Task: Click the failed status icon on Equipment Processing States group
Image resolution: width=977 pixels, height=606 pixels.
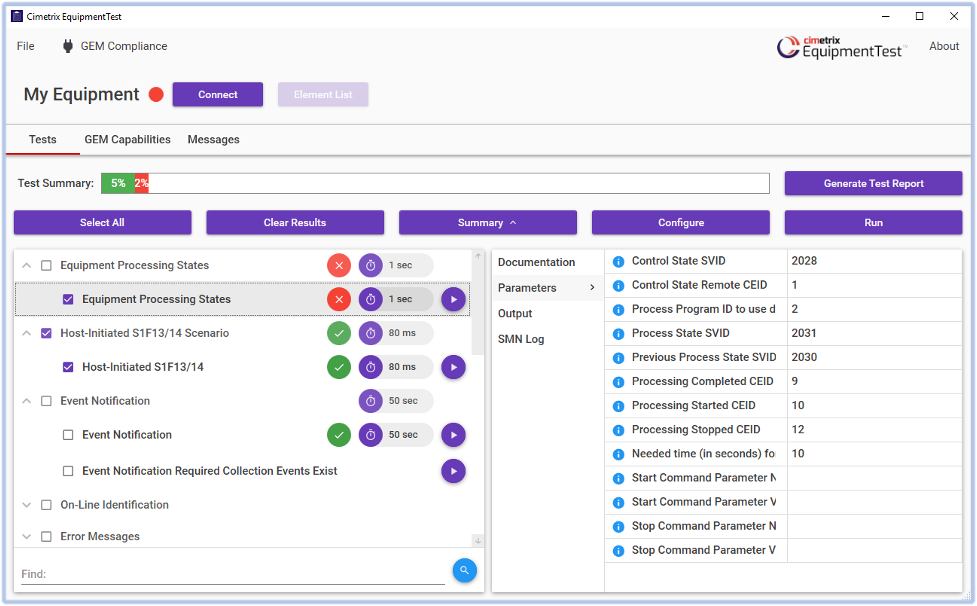Action: pos(339,266)
